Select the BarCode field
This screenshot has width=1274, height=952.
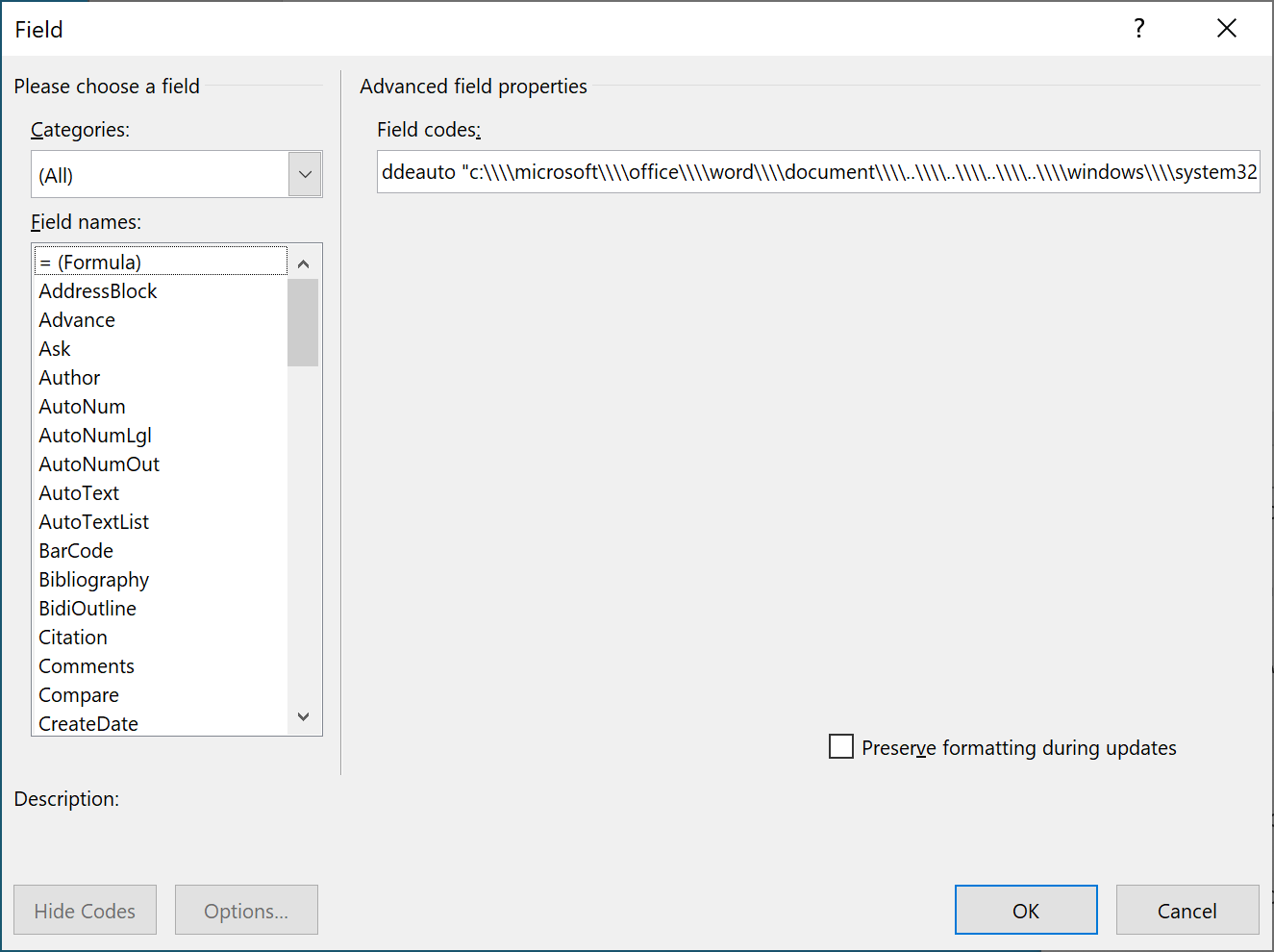tap(76, 551)
